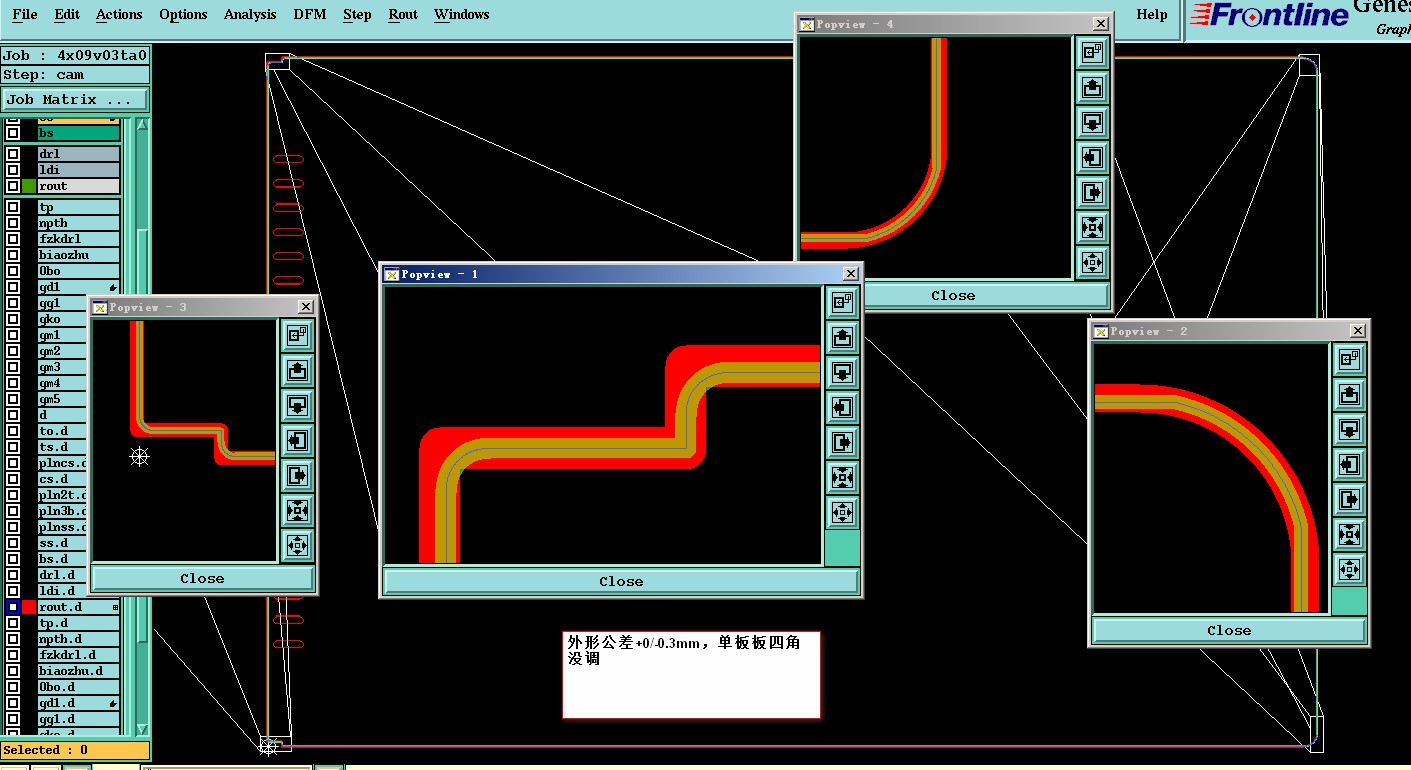Click the sync-view icon in Popview 3

(x=297, y=336)
